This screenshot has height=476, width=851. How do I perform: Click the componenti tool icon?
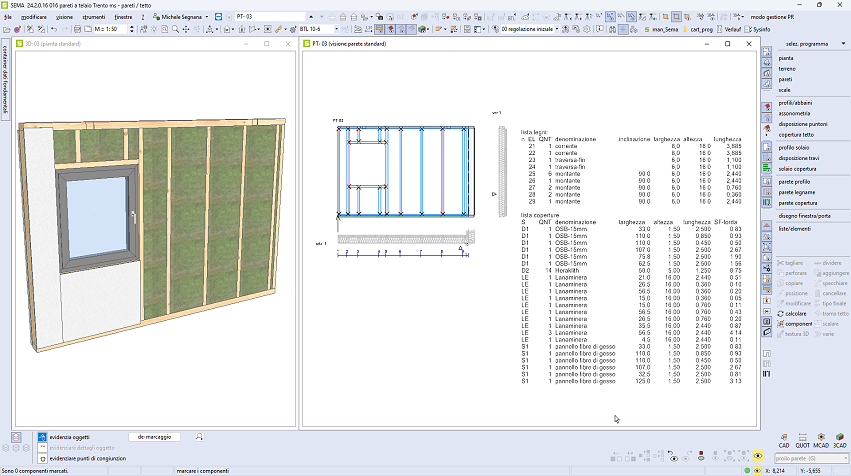[x=778, y=324]
